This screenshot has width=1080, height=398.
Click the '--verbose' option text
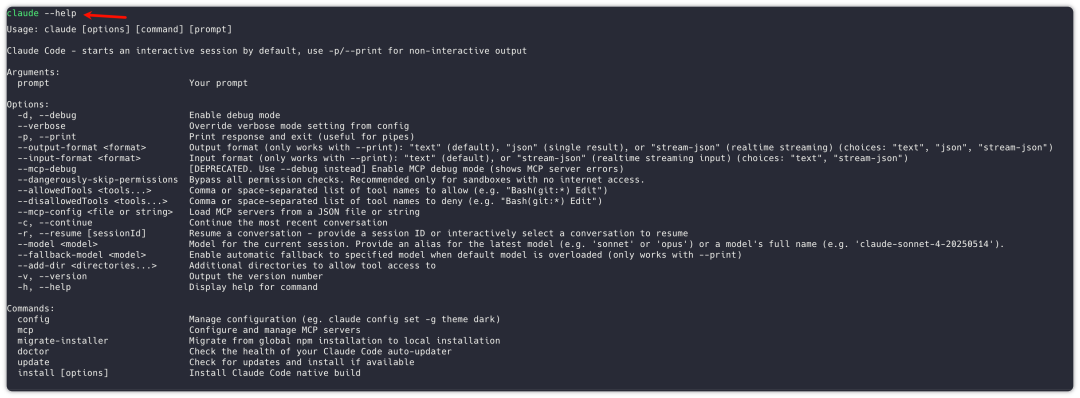click(x=41, y=126)
